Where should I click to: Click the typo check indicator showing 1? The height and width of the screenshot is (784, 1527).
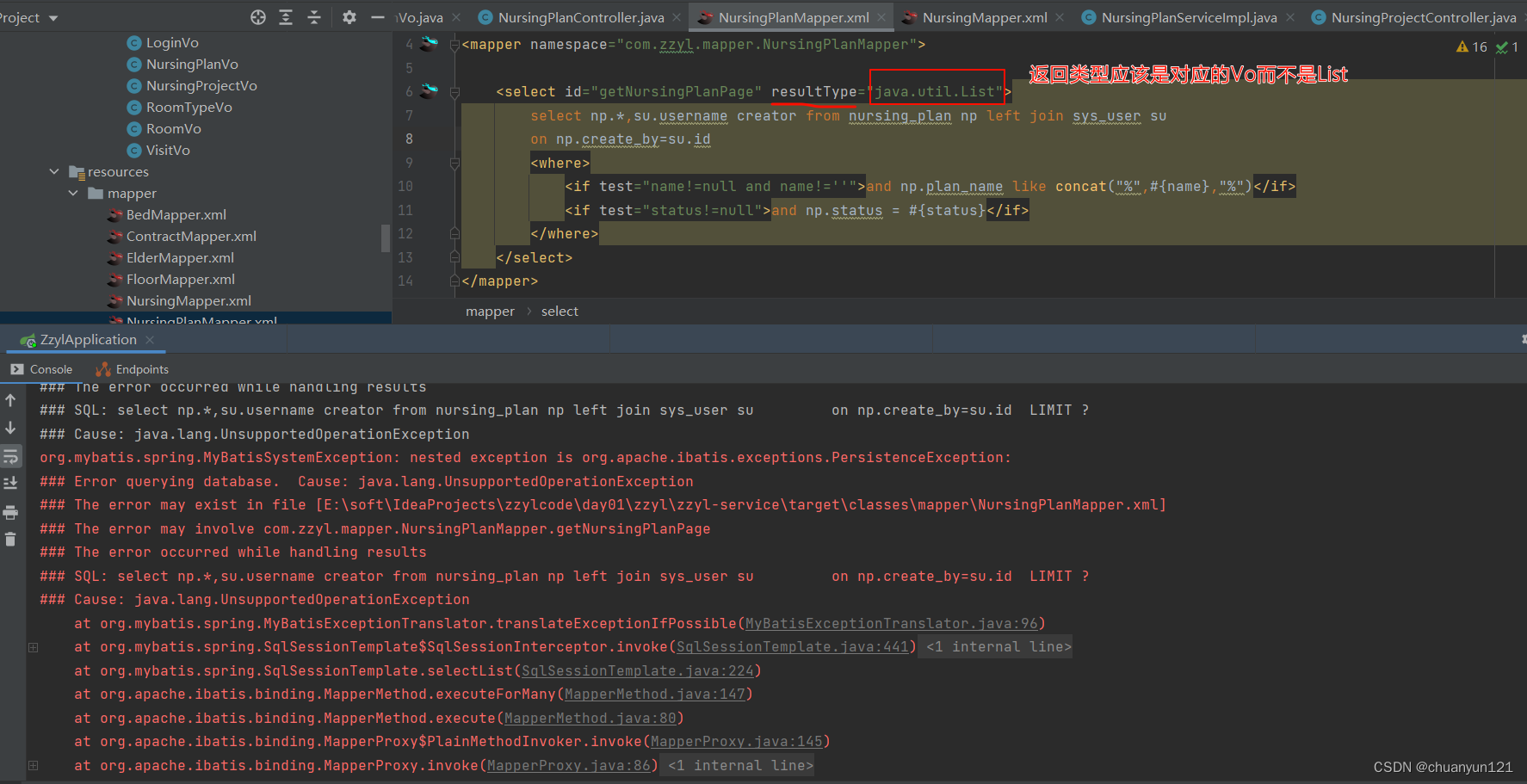pyautogui.click(x=1507, y=46)
